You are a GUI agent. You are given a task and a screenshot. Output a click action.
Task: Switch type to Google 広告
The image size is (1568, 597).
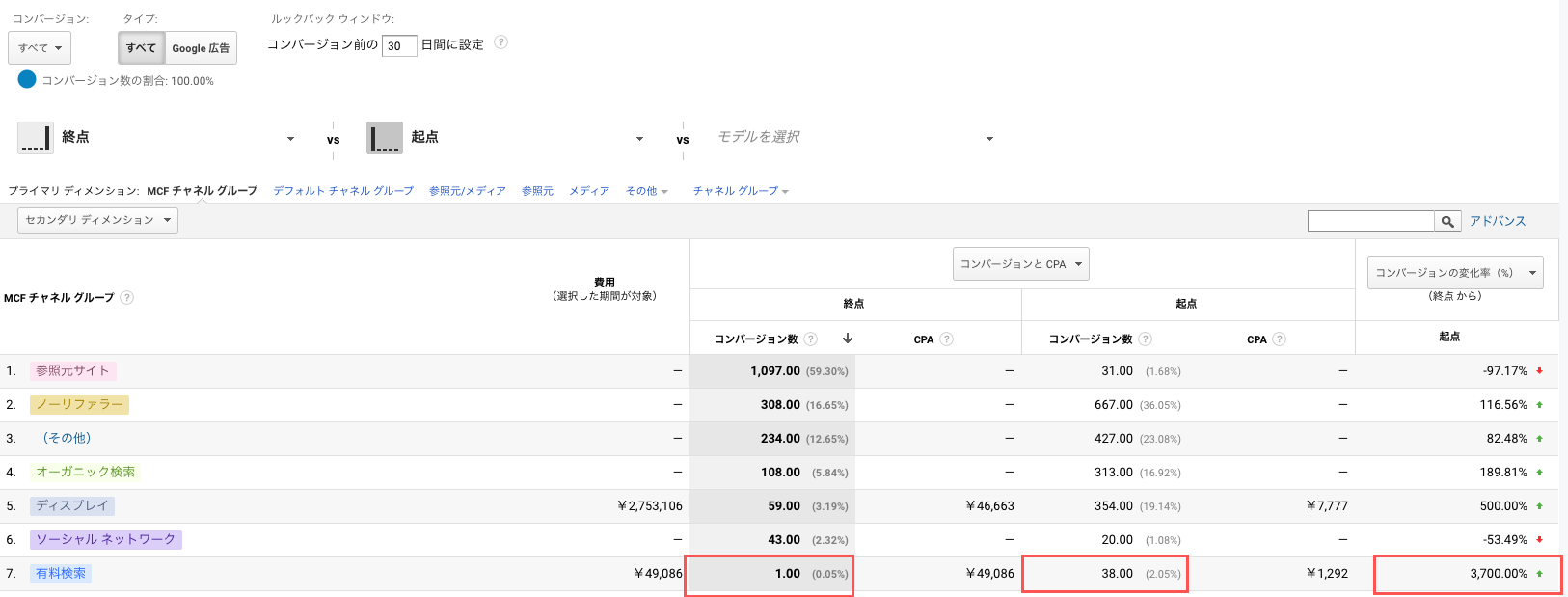click(201, 48)
